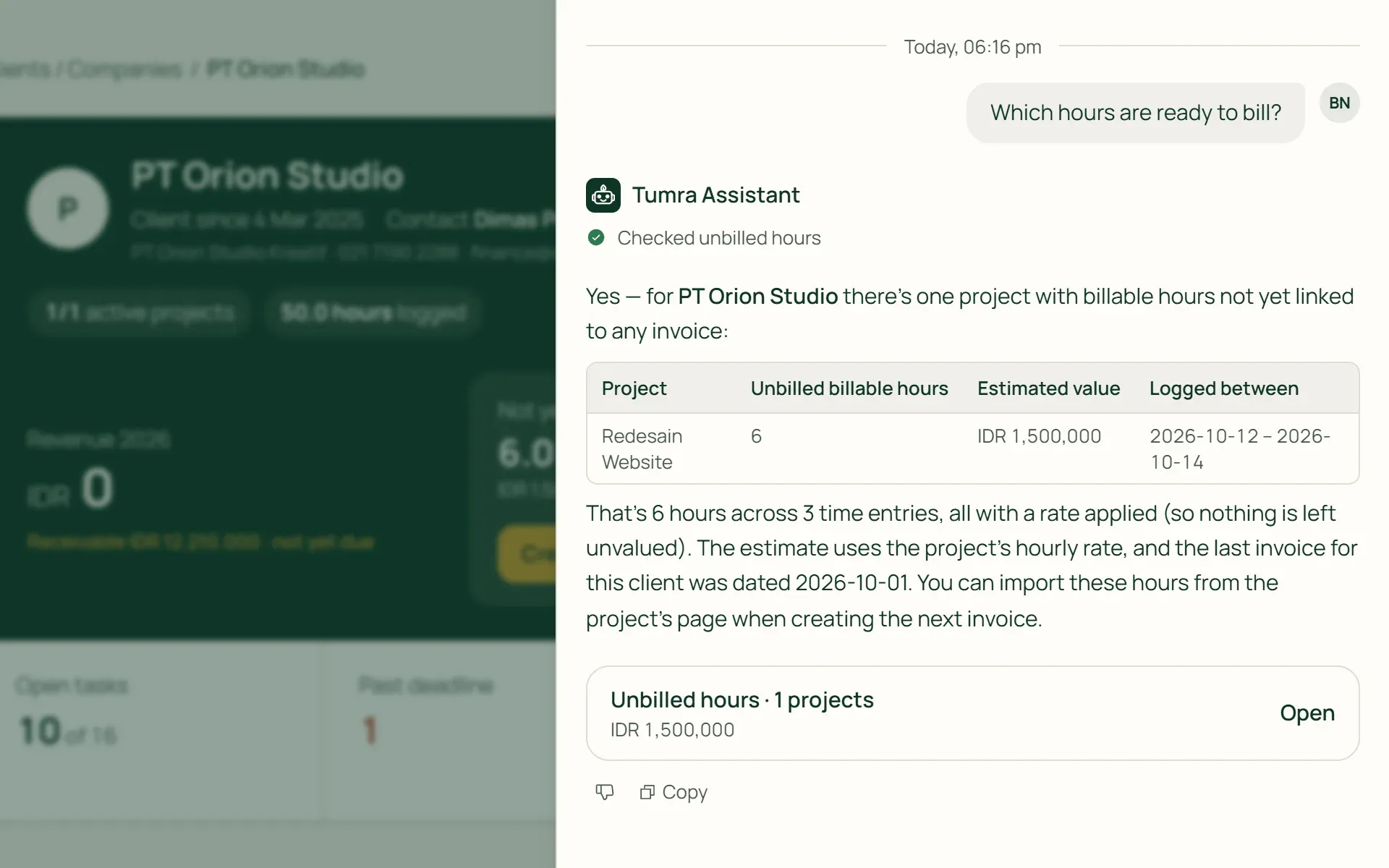Click the PT Orion Studio breadcrumb in the background page
This screenshot has height=868, width=1389.
tap(285, 69)
